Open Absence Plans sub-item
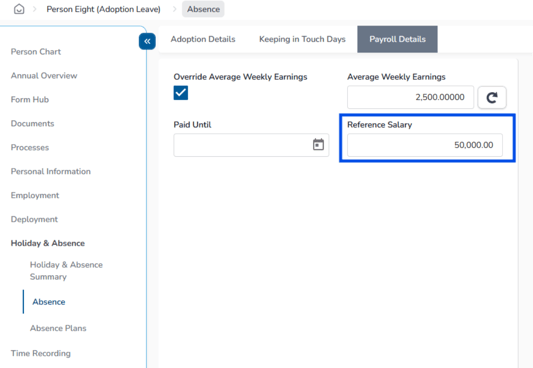 [58, 328]
